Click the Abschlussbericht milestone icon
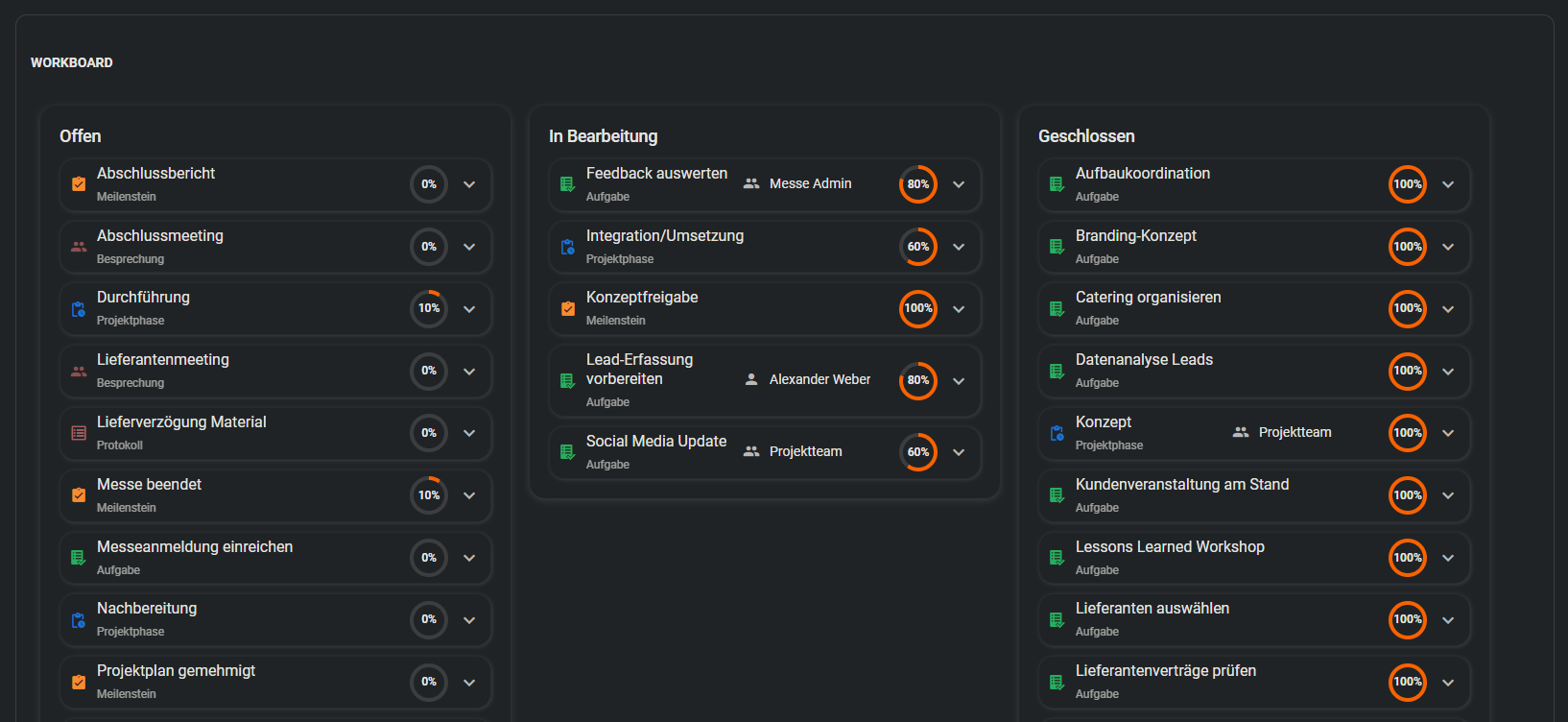 [x=79, y=184]
